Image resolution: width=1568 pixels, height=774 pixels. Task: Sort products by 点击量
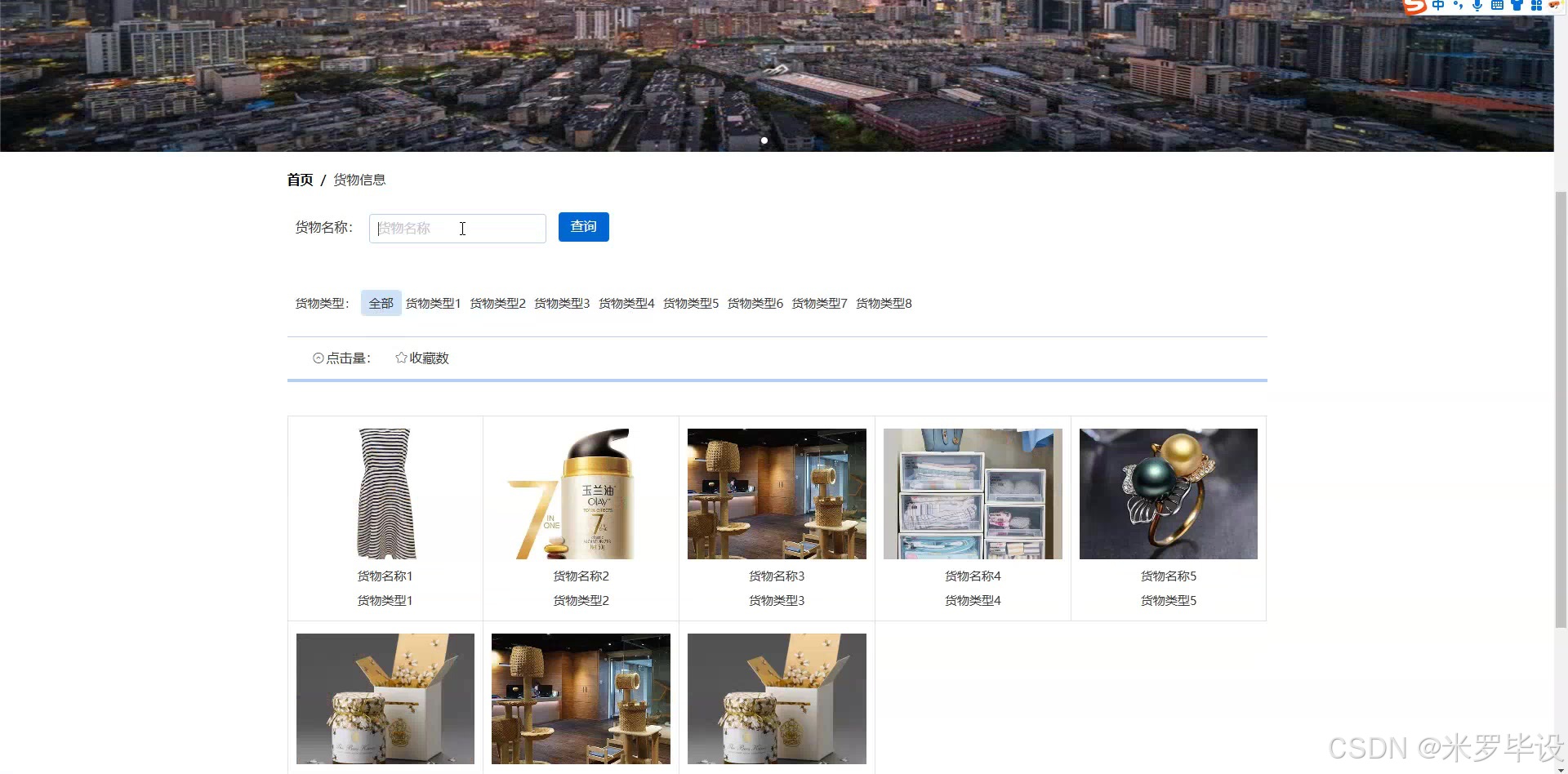tap(348, 358)
